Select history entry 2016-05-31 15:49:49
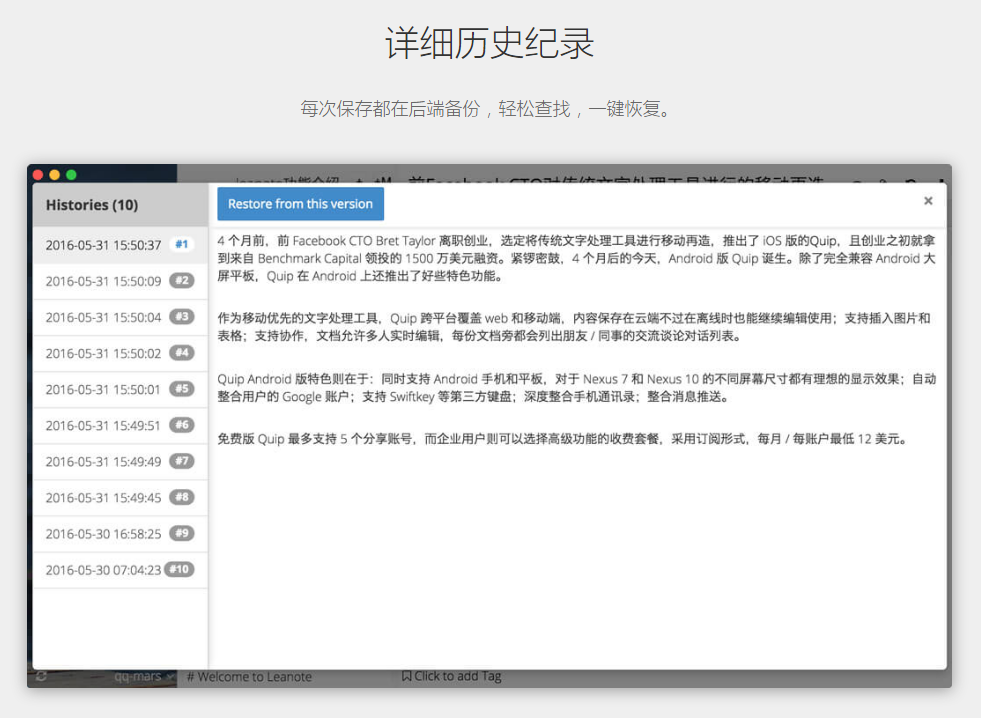The image size is (981, 718). pyautogui.click(x=103, y=461)
